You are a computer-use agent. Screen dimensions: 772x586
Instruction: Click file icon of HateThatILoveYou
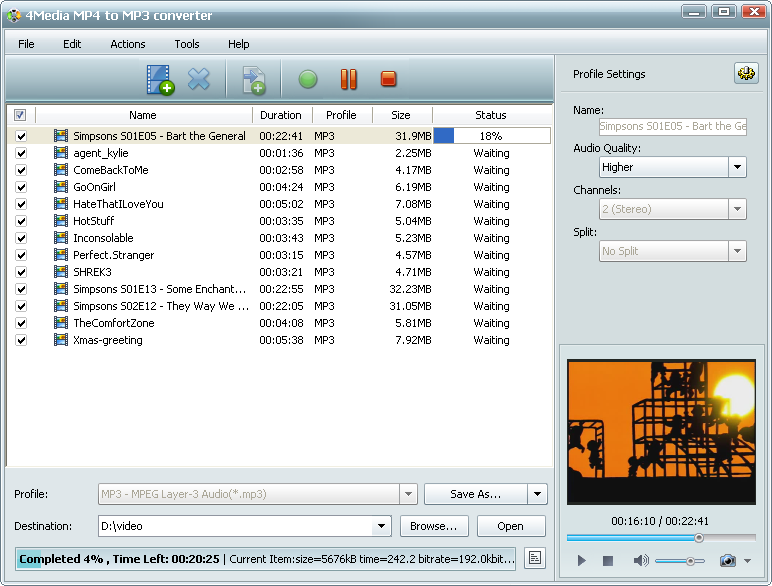click(61, 204)
